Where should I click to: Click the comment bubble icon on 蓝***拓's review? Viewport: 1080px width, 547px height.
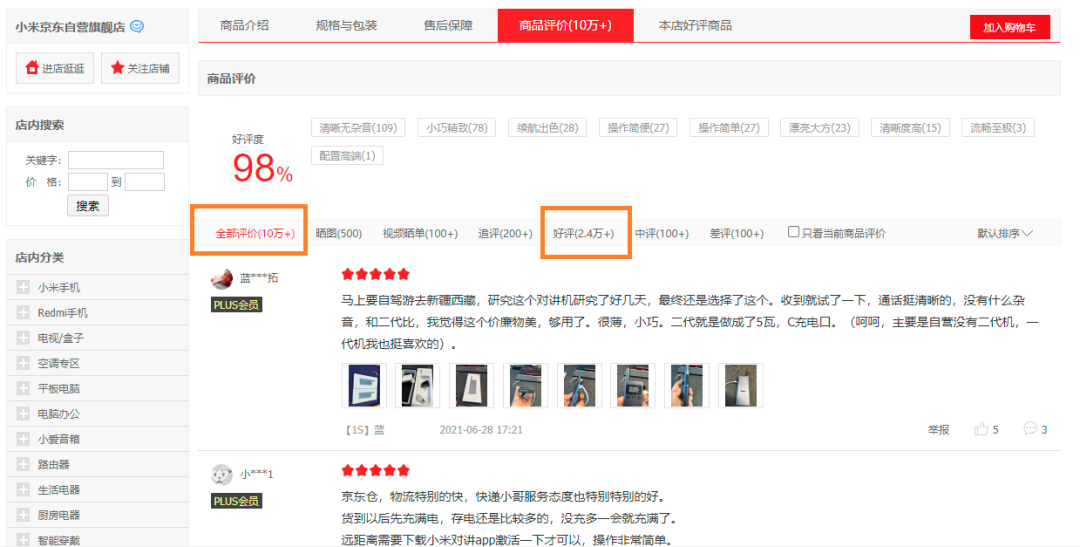[x=1030, y=429]
